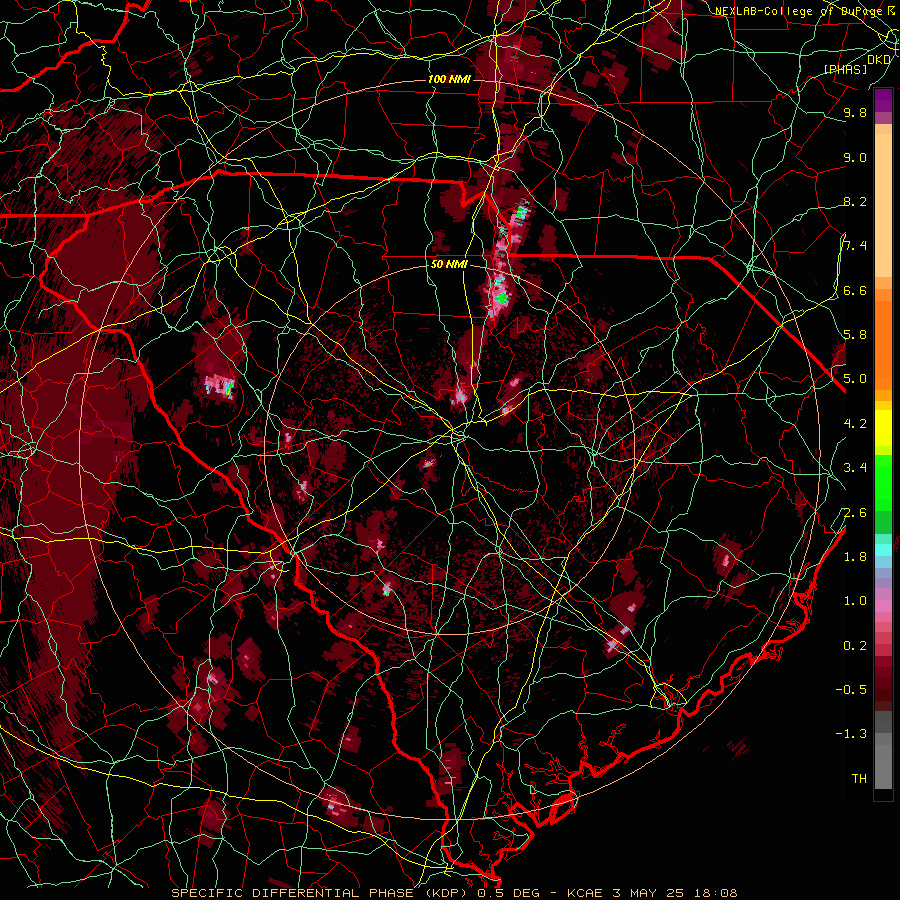Click the 18:08 timestamp in caption
The width and height of the screenshot is (900, 900).
718,893
